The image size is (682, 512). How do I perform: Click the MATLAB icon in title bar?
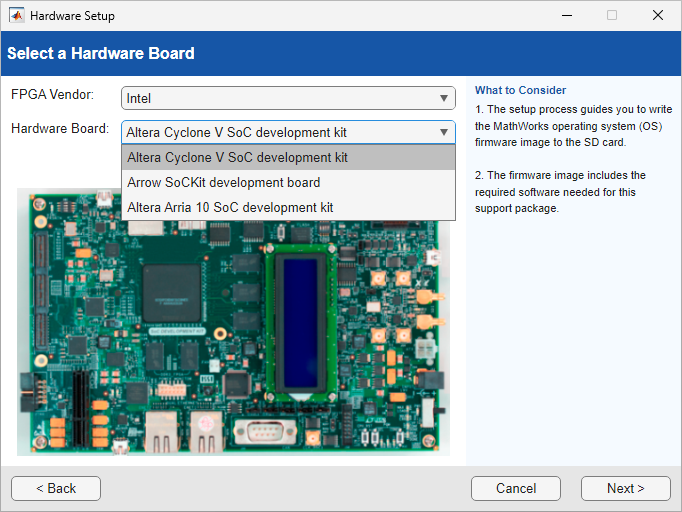point(17,16)
